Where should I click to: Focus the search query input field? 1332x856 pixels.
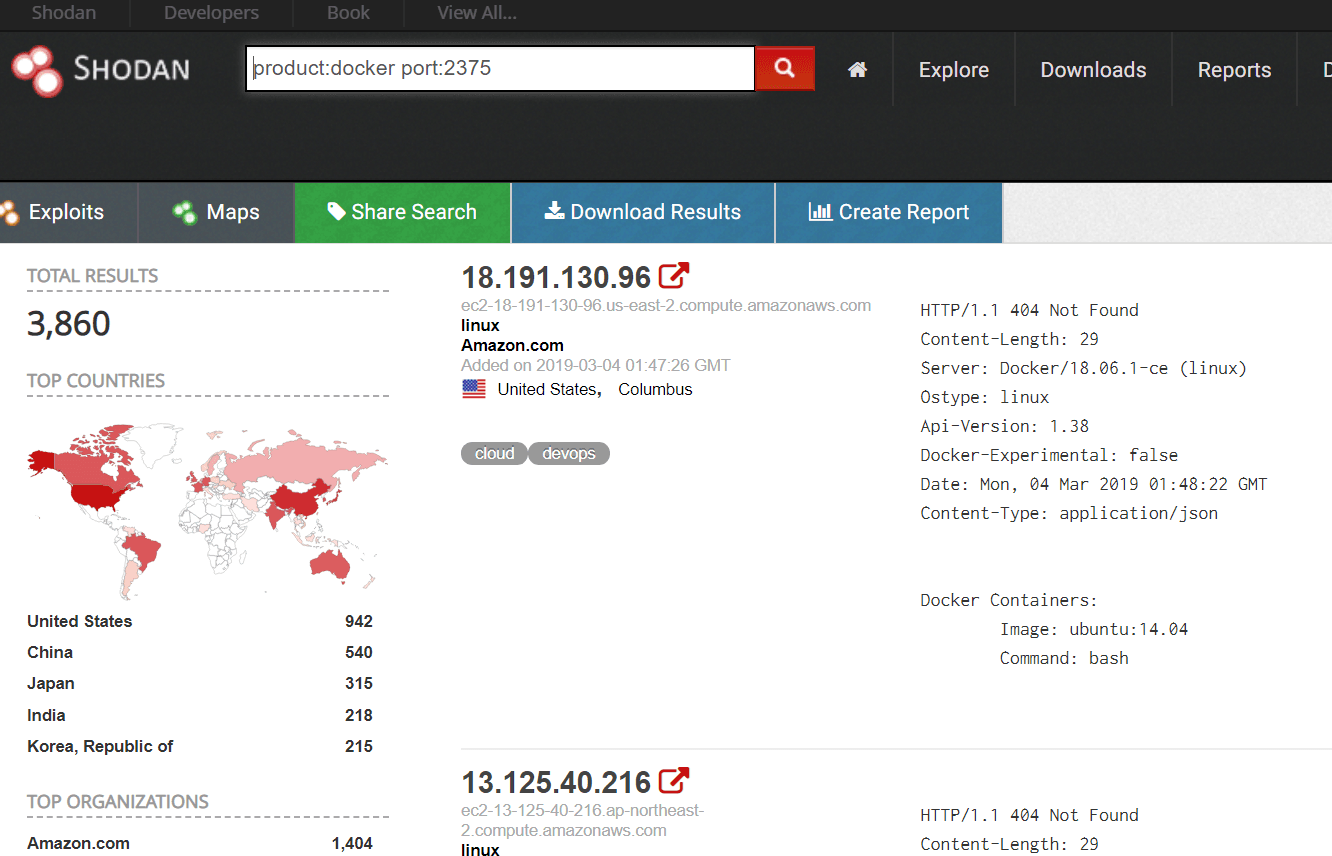(x=500, y=68)
